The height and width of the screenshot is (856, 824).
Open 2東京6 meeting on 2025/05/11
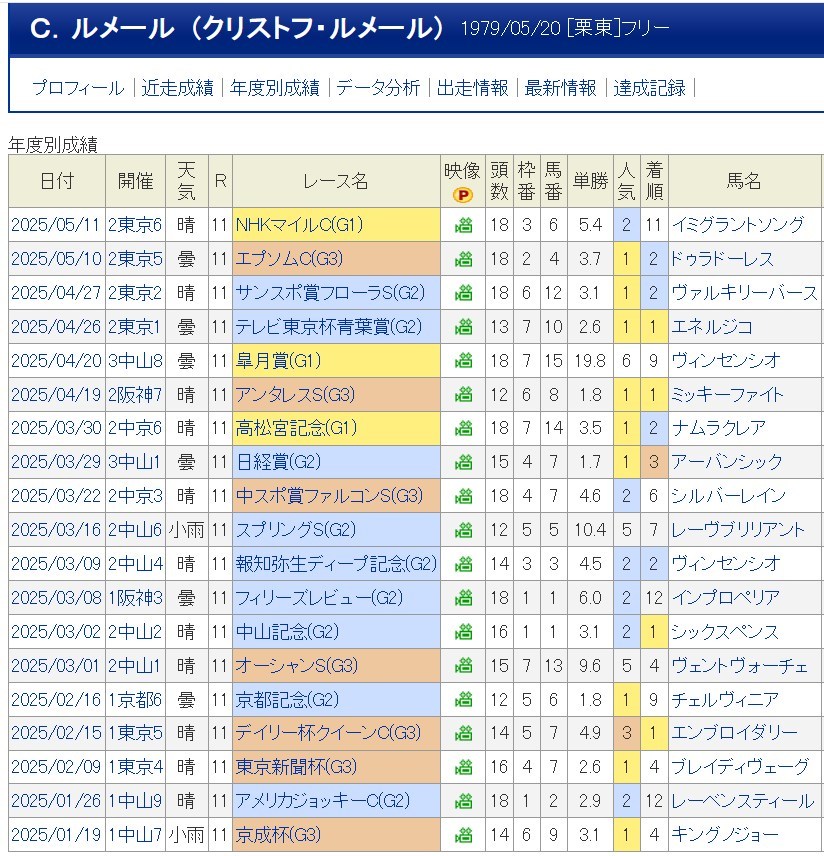click(x=135, y=225)
